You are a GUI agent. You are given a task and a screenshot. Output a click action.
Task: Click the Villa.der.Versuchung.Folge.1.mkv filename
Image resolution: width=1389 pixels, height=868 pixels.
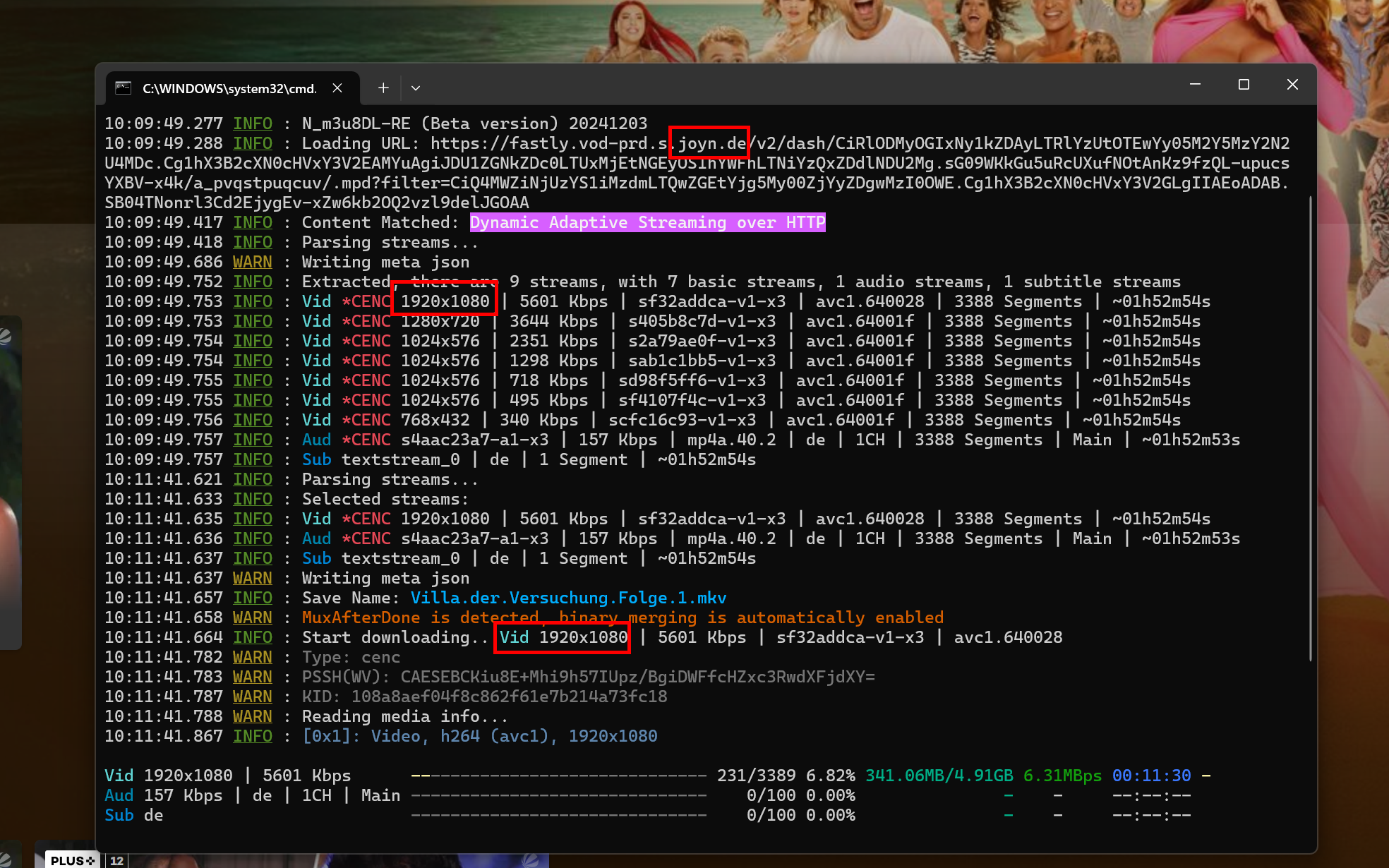568,598
